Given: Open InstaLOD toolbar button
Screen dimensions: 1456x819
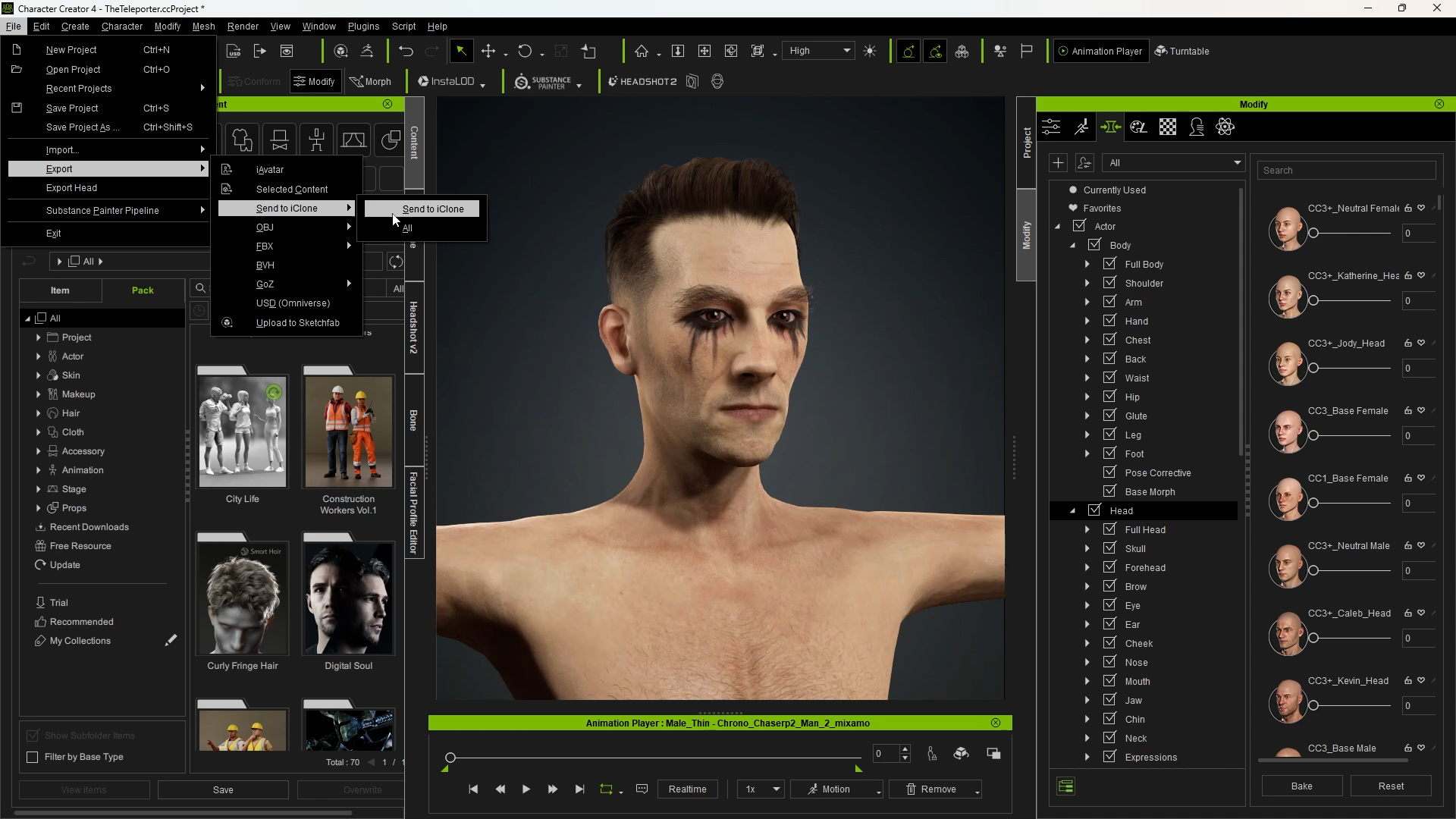Looking at the screenshot, I should tap(447, 81).
